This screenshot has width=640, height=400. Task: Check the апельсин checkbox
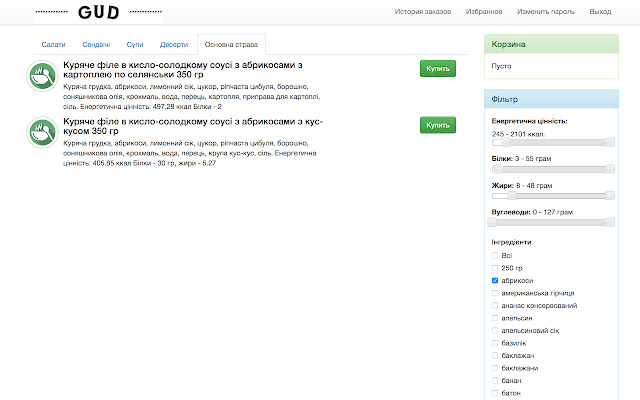(495, 318)
